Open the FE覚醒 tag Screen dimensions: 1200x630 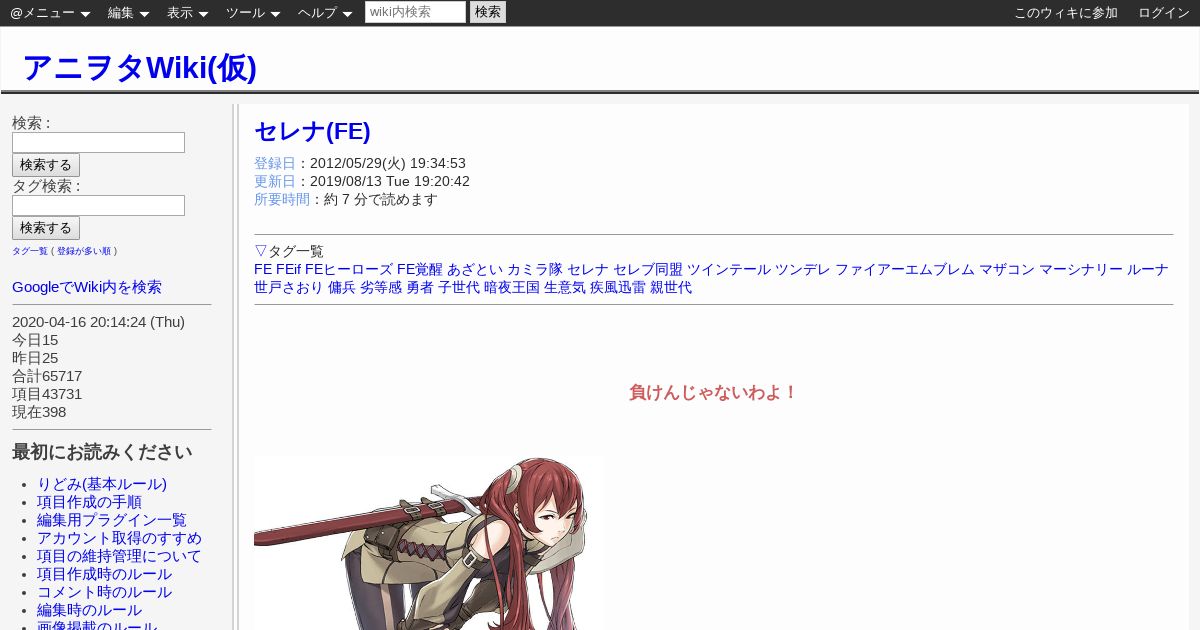click(420, 269)
